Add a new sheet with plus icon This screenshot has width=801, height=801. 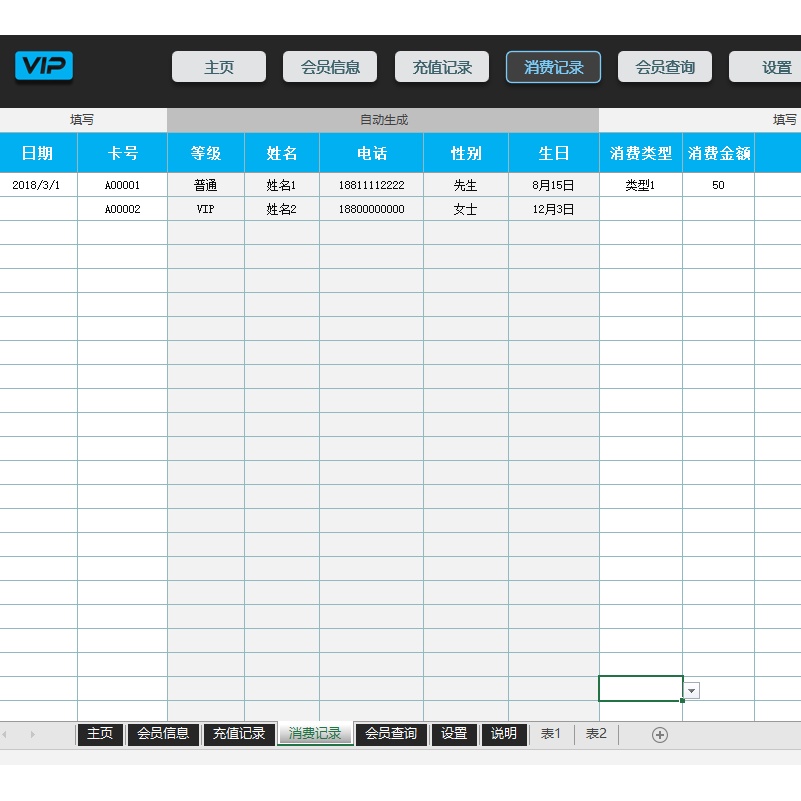point(659,735)
